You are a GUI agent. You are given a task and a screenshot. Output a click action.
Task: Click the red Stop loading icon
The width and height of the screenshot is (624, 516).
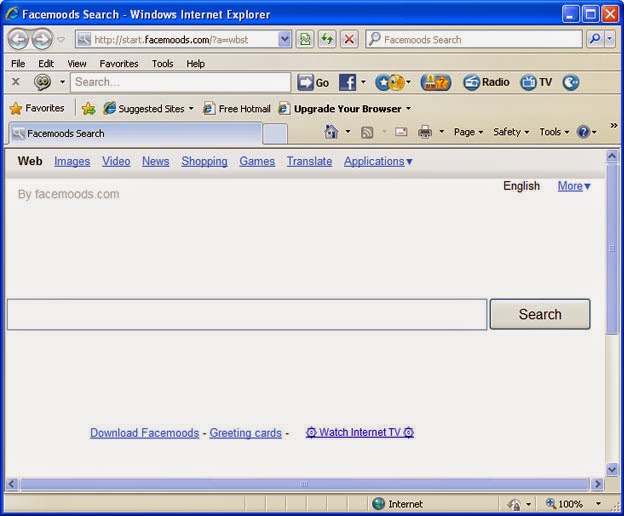pos(349,39)
